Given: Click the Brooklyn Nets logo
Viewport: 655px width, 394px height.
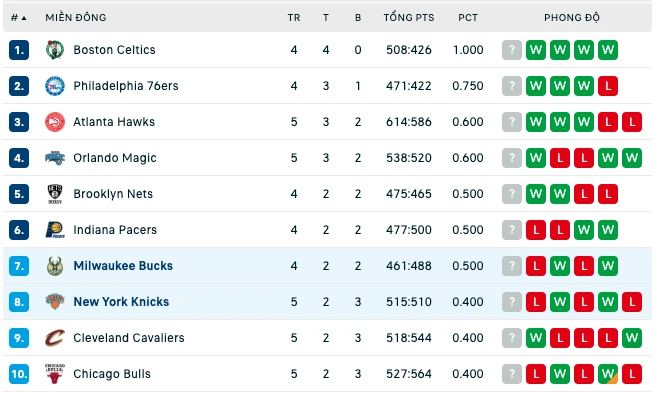Looking at the screenshot, I should (55, 194).
